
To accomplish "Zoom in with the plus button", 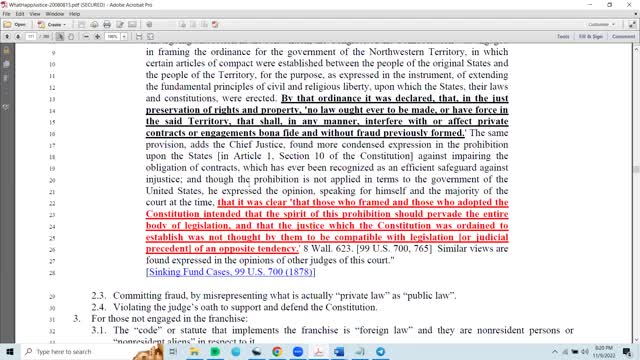I will pyautogui.click(x=98, y=37).
